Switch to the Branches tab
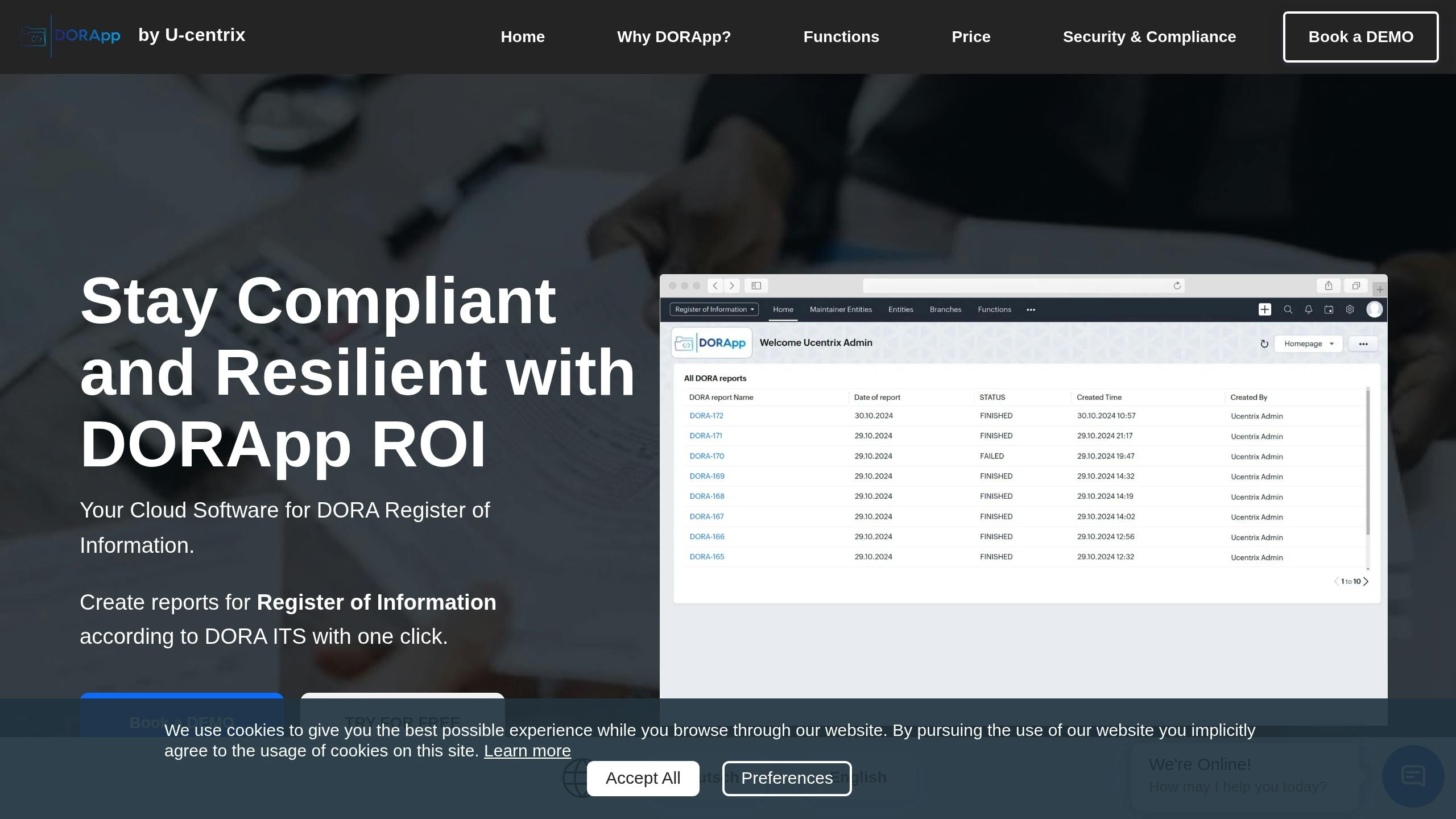The image size is (1456, 819). pos(945,309)
